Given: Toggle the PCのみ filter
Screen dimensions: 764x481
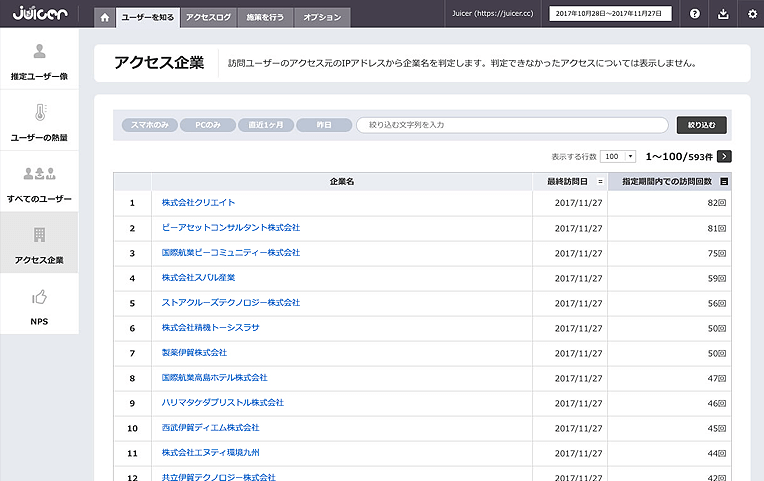Looking at the screenshot, I should [x=207, y=125].
